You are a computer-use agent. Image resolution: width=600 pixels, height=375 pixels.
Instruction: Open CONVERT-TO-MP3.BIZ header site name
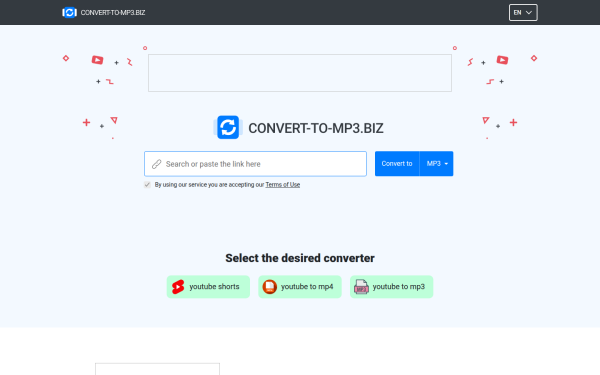coord(113,13)
